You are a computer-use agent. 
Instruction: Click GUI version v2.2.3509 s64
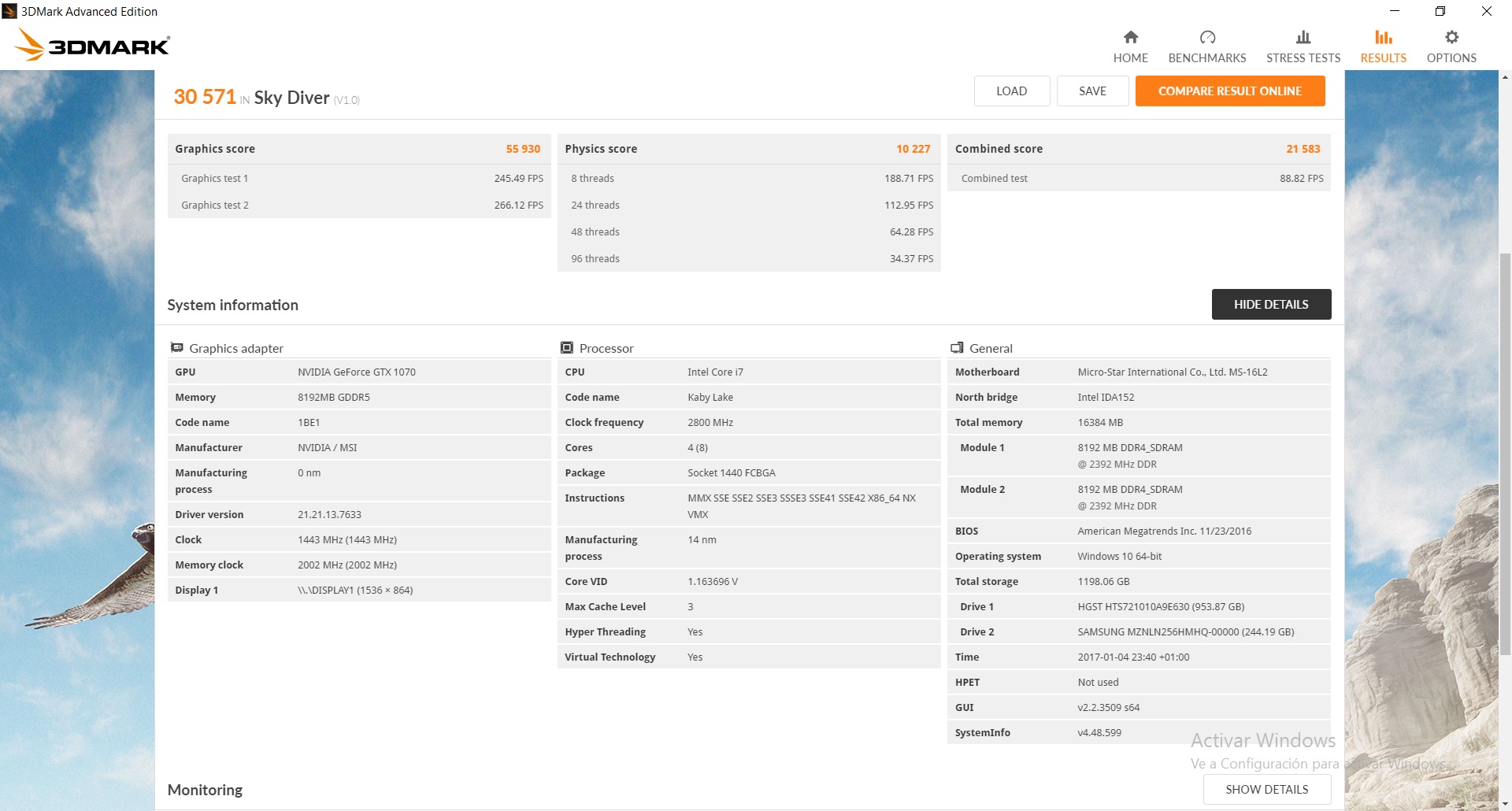pos(1108,707)
